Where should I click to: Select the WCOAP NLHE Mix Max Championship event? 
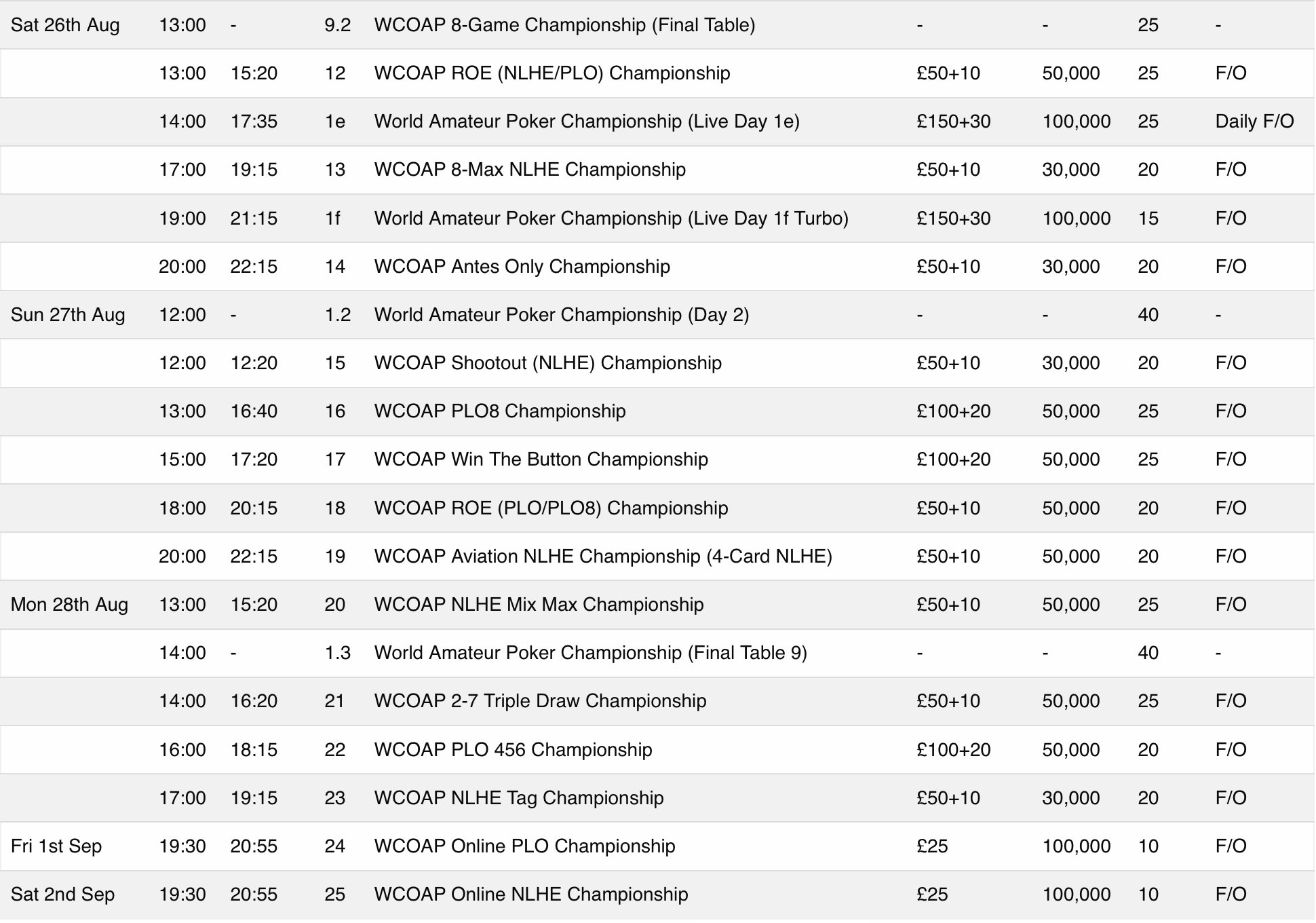coord(539,605)
